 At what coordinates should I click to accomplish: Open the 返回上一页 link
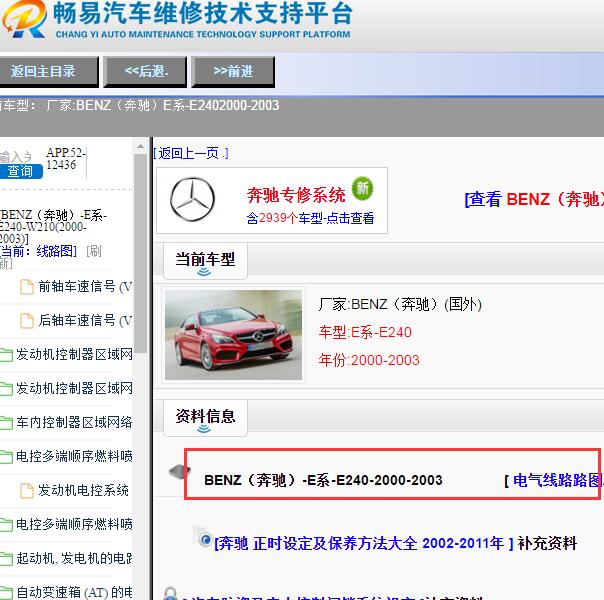click(191, 153)
